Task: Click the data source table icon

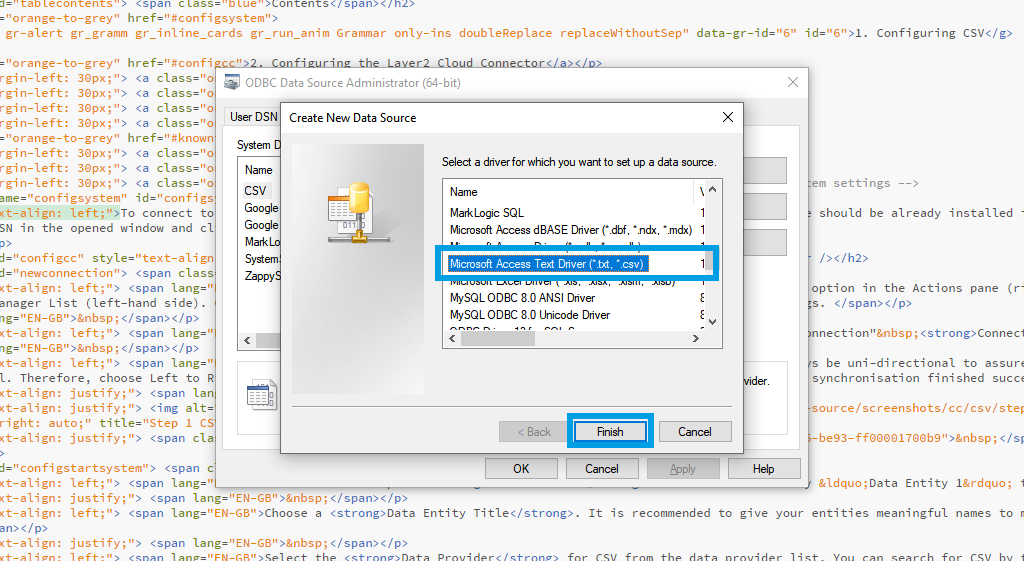Action: point(258,395)
